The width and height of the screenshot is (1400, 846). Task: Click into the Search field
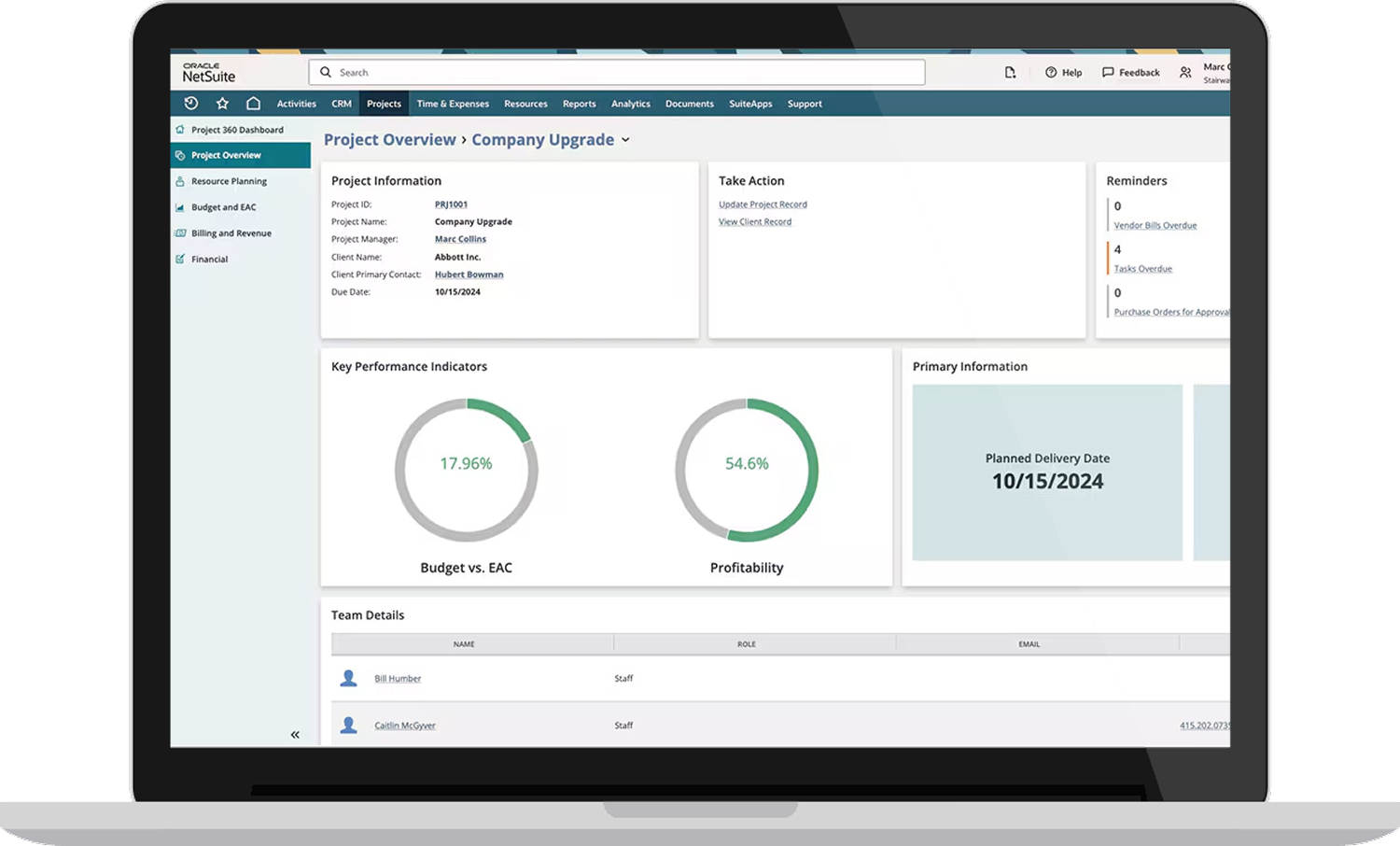coord(616,73)
